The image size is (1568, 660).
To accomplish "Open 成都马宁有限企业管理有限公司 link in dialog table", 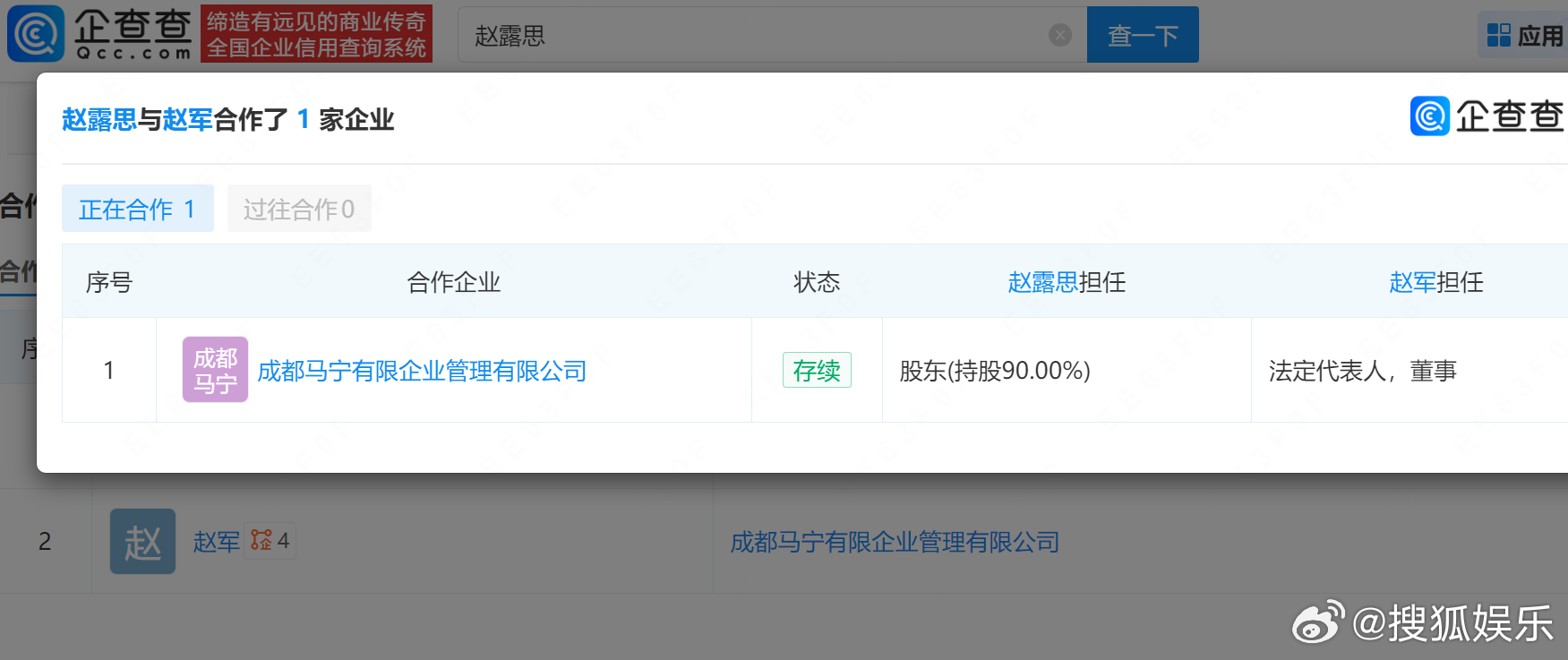I will pyautogui.click(x=422, y=371).
